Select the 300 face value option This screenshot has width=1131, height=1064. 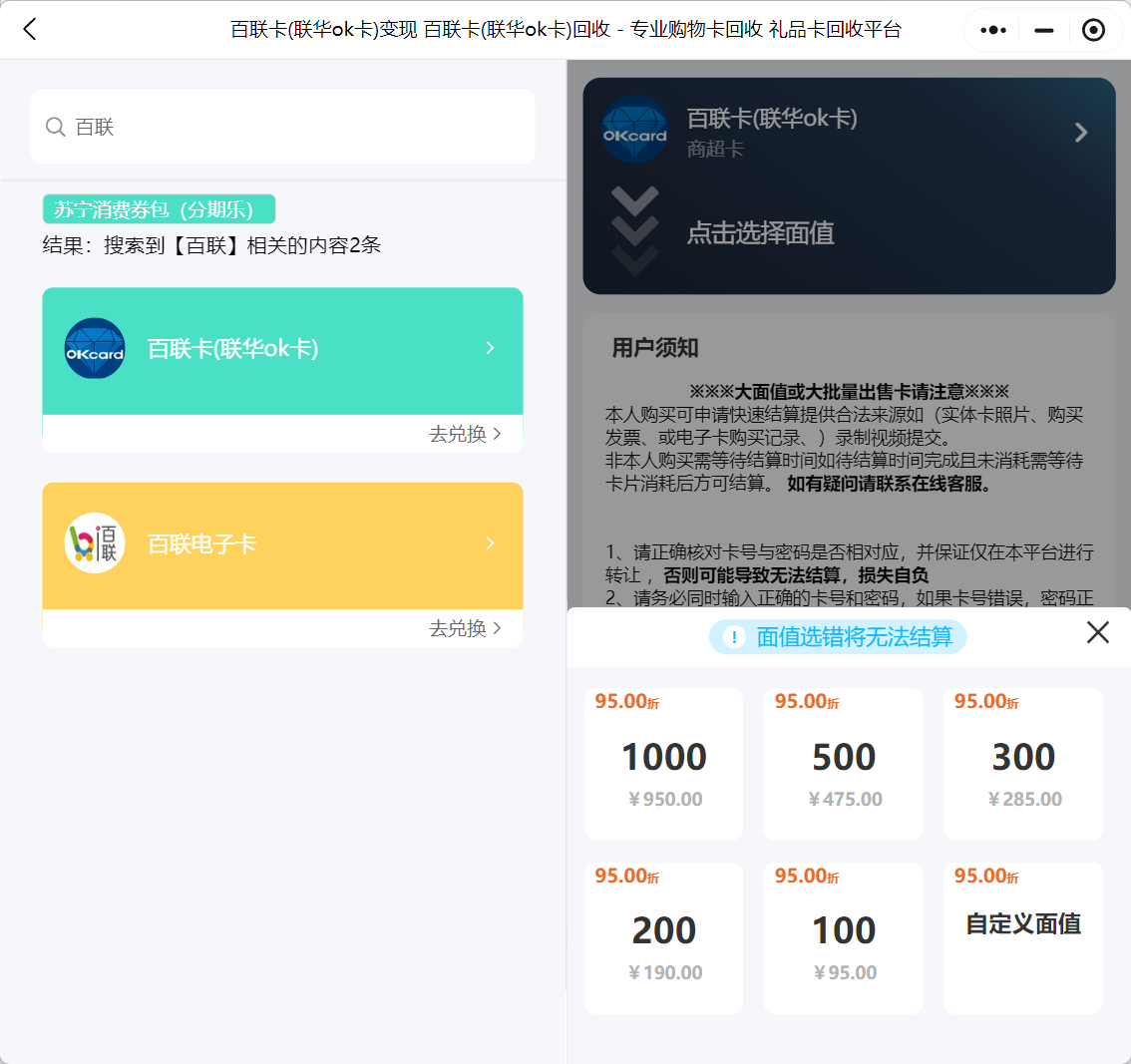click(1023, 764)
